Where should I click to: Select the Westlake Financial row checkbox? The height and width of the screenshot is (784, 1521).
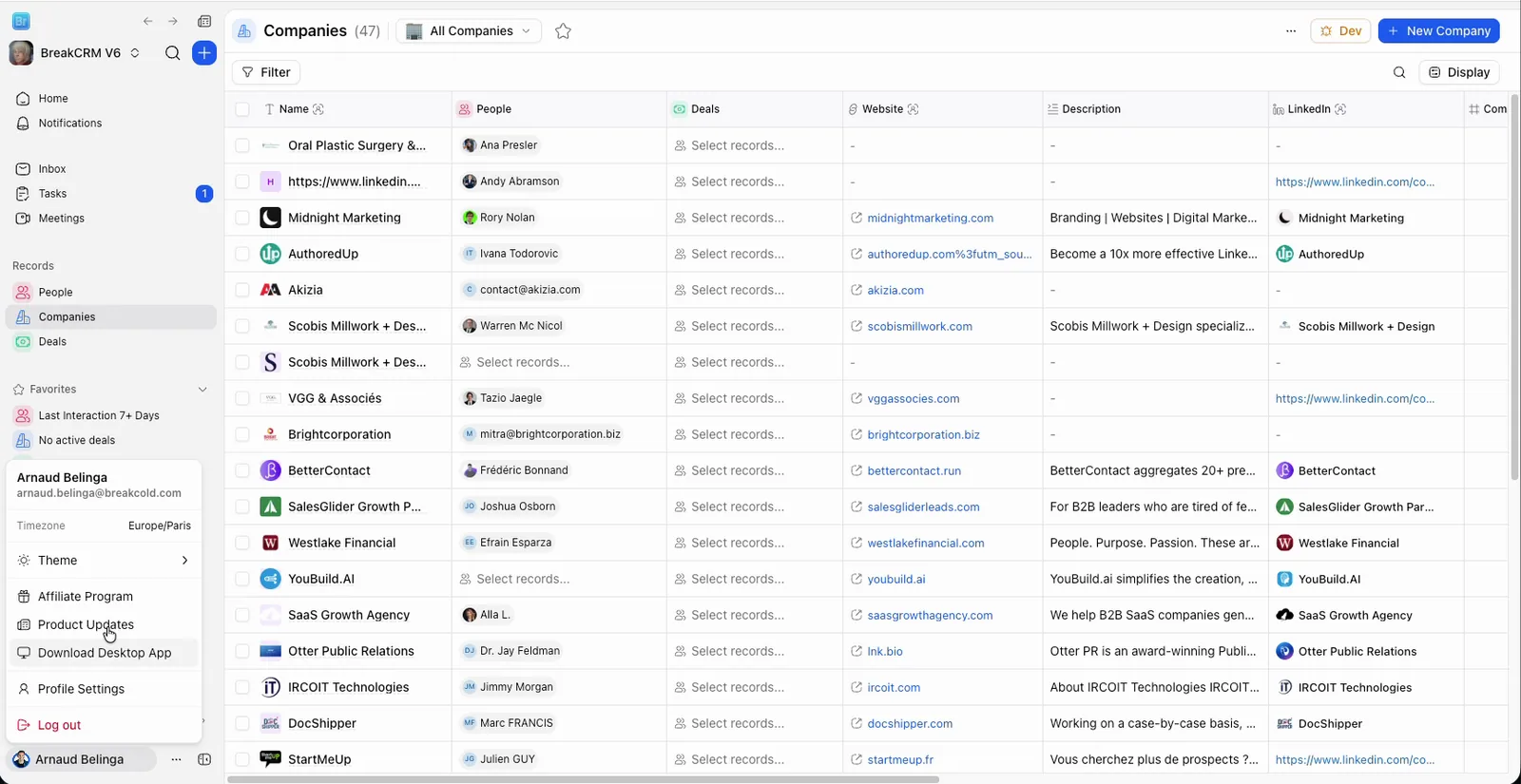click(242, 543)
